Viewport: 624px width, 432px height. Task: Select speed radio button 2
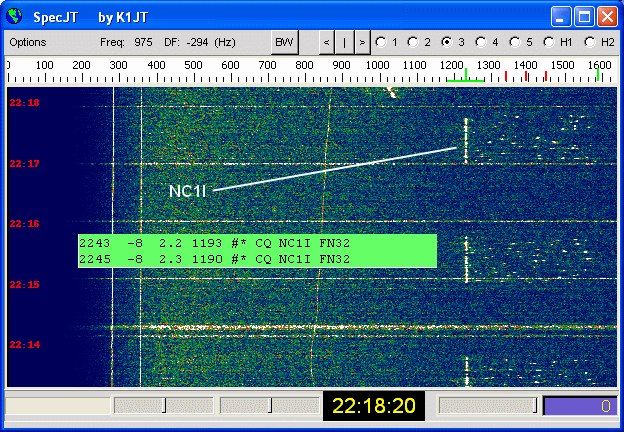tap(413, 42)
